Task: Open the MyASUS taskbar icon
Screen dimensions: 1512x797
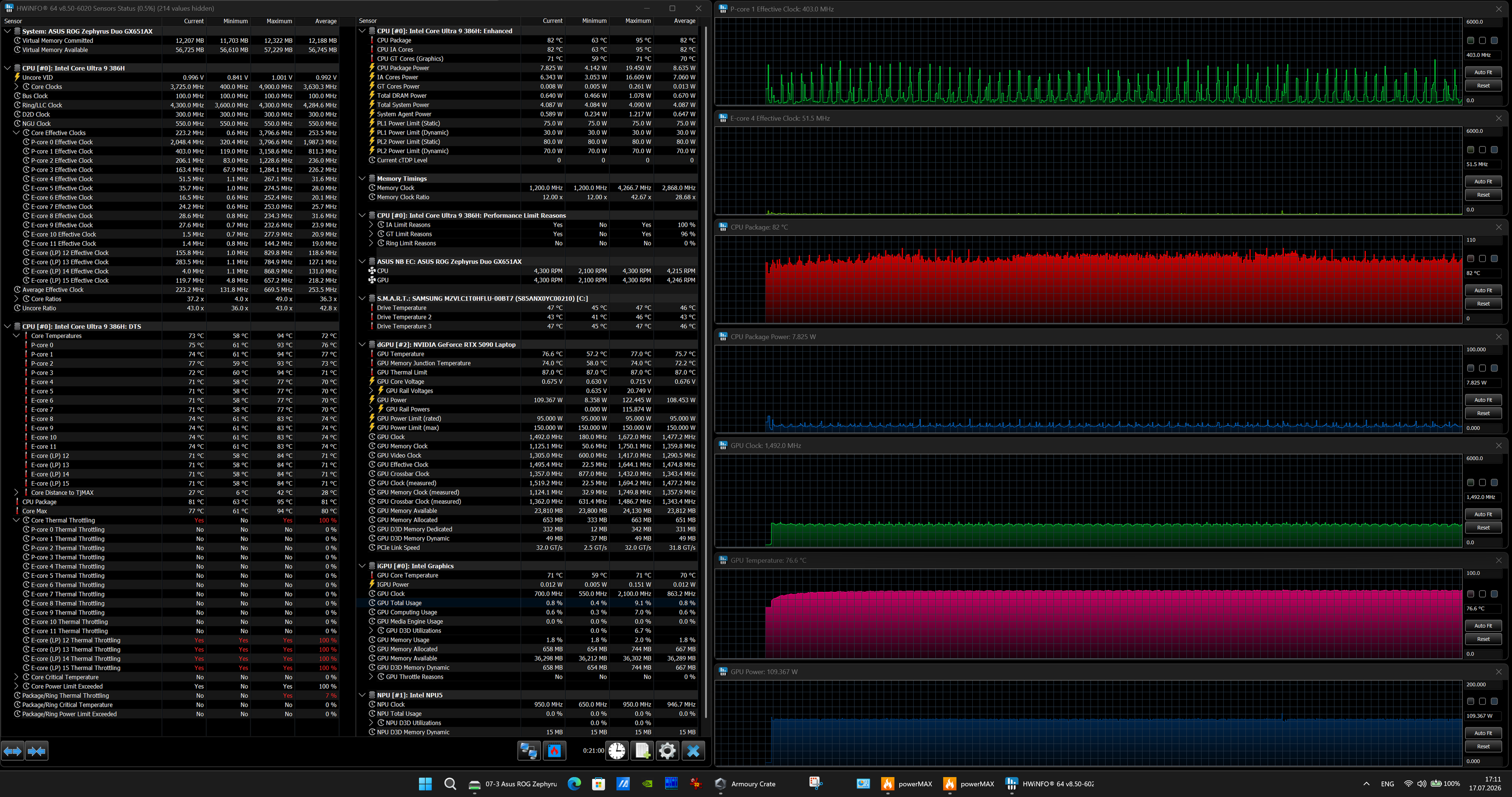Action: (623, 783)
